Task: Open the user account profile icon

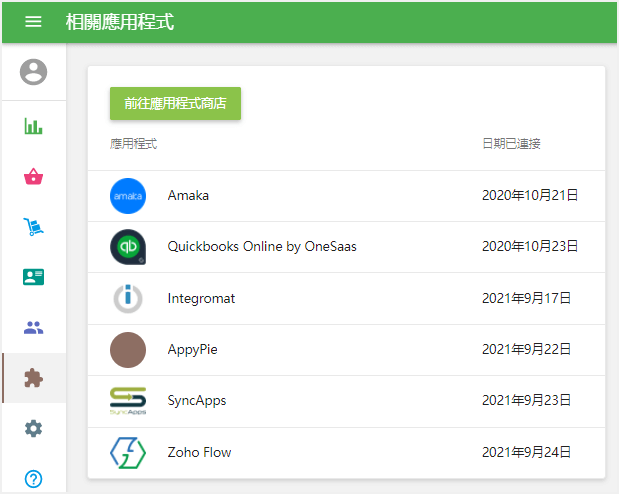Action: tap(34, 72)
